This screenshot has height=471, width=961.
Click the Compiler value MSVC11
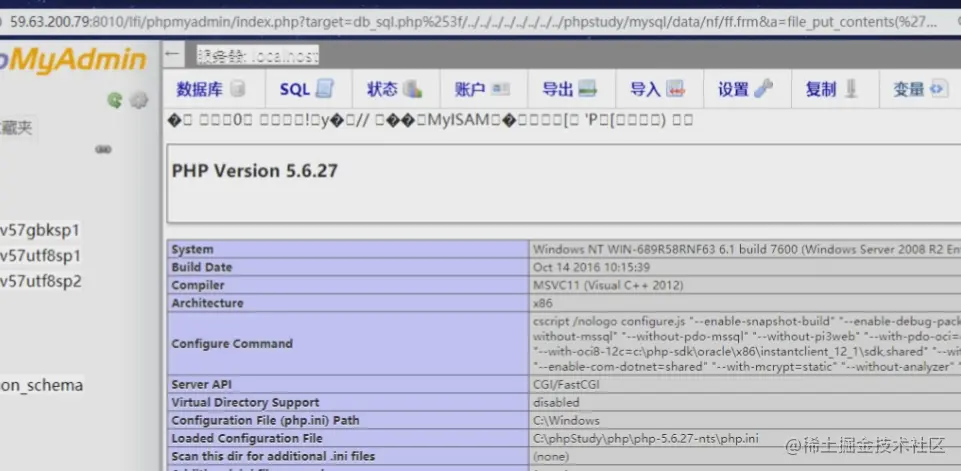pos(608,285)
